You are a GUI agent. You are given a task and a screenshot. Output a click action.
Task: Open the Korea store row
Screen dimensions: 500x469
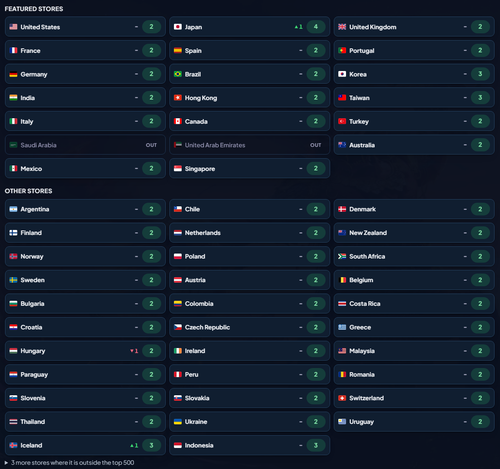pyautogui.click(x=414, y=74)
